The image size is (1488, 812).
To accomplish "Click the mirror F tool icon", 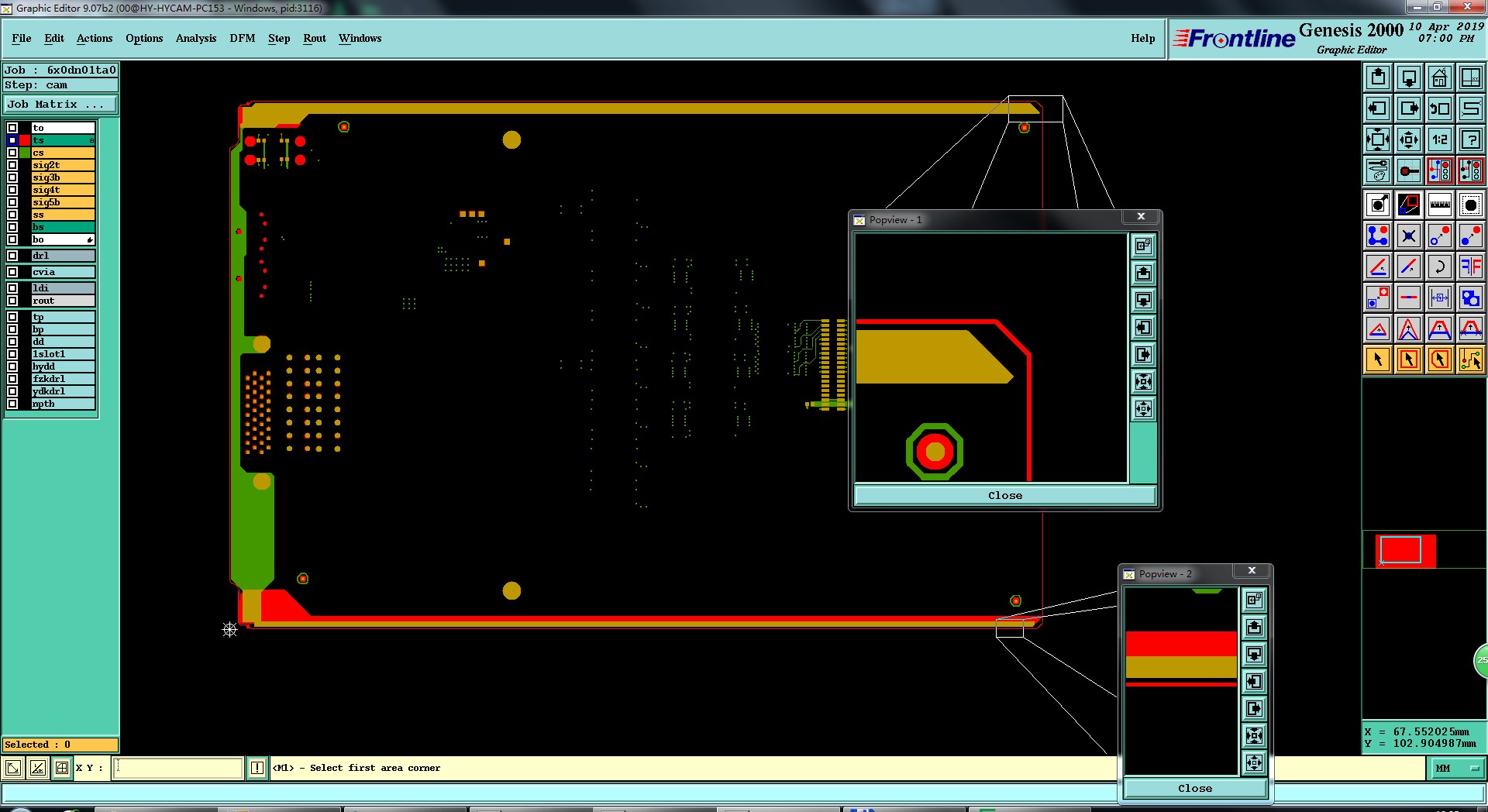I will (x=1471, y=267).
